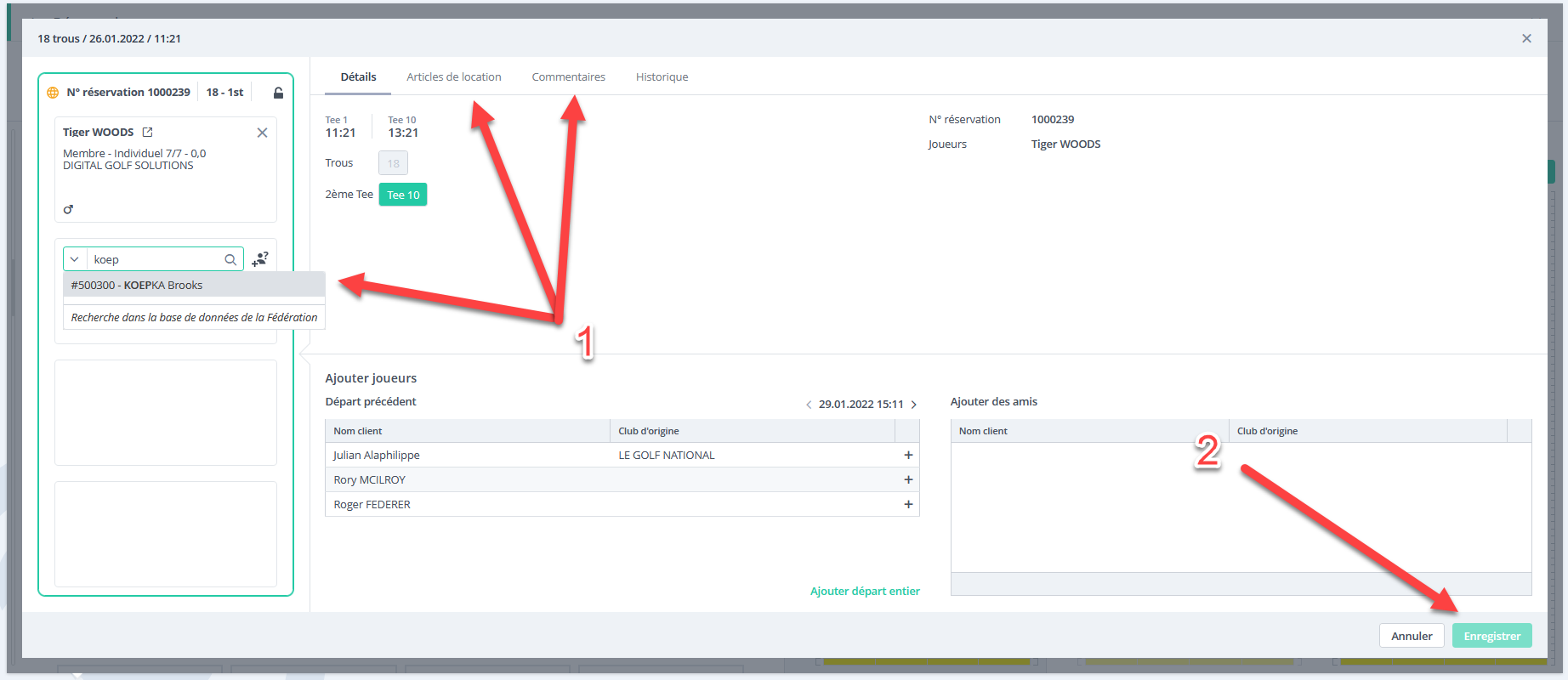Click Club d'origine header in Ajouter des amis
Screen dimensions: 1568x680
click(x=1367, y=431)
